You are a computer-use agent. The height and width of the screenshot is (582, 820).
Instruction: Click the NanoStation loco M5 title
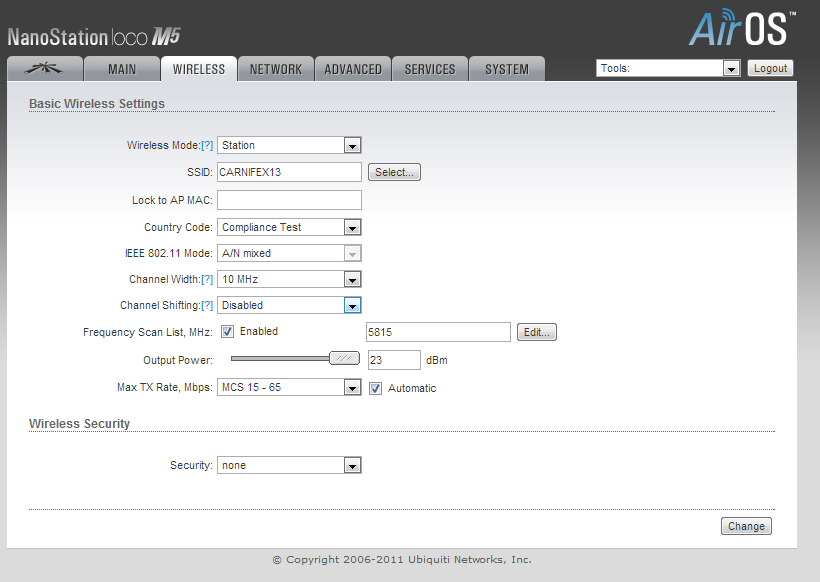(94, 37)
